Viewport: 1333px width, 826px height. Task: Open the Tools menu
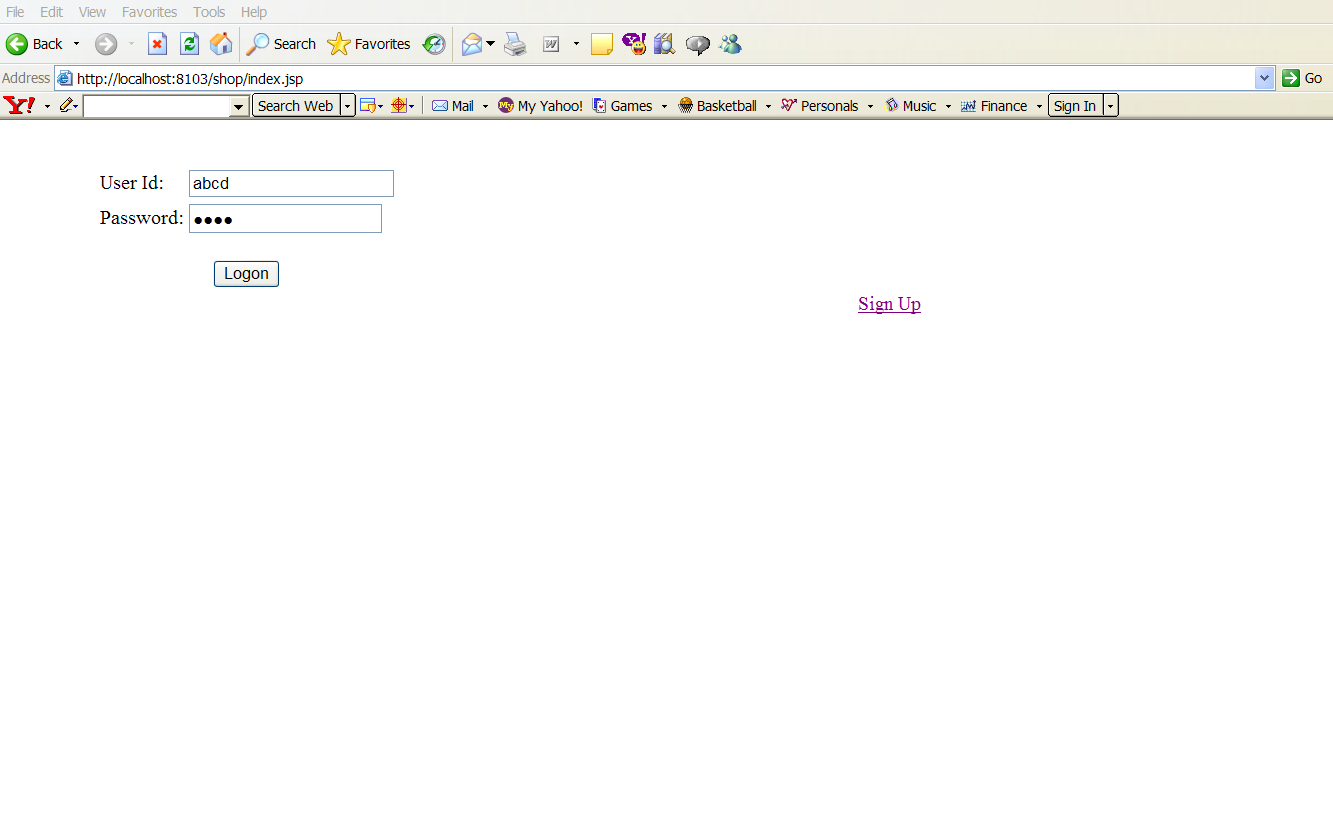(x=209, y=12)
